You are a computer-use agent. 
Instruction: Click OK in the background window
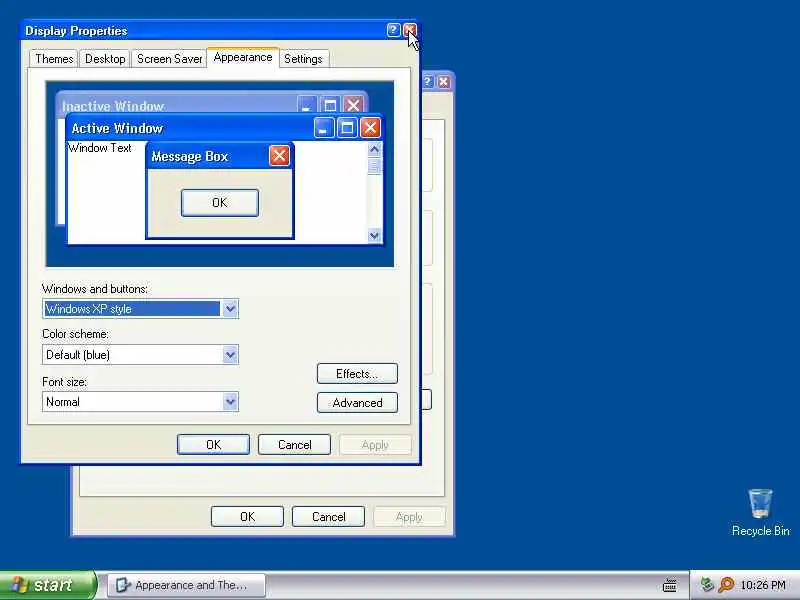tap(247, 517)
